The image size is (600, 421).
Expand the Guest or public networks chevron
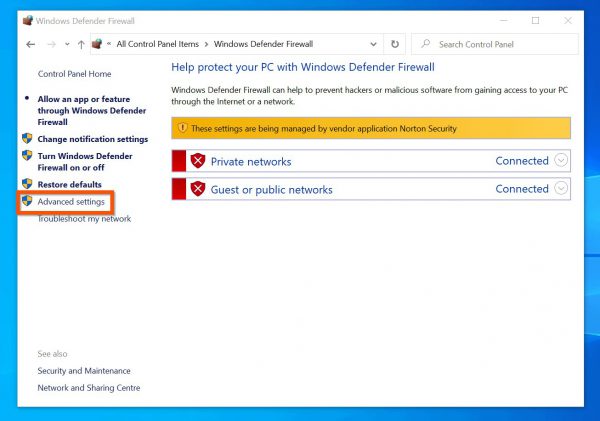tap(560, 189)
